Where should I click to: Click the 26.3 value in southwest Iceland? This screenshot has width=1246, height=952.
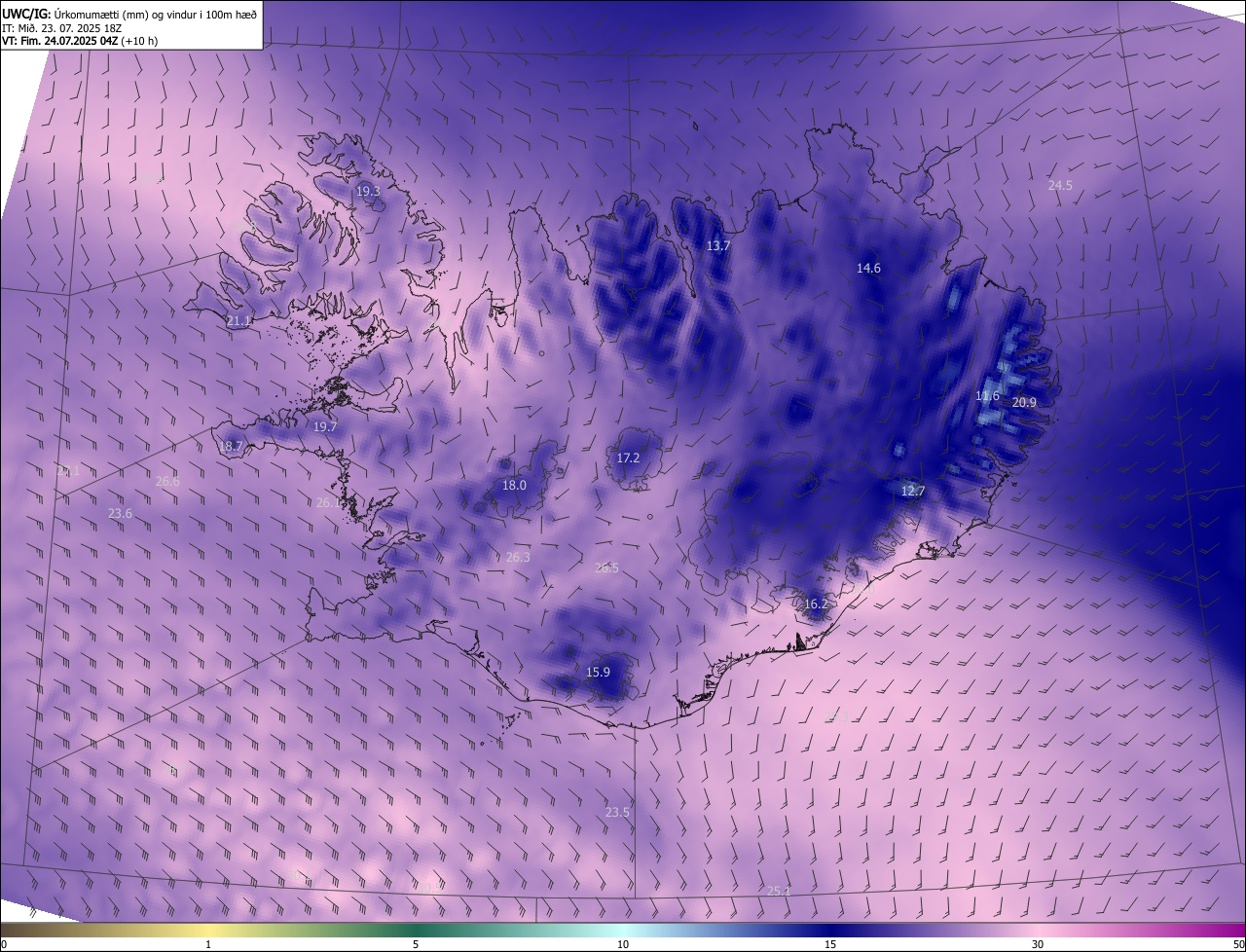coord(518,557)
